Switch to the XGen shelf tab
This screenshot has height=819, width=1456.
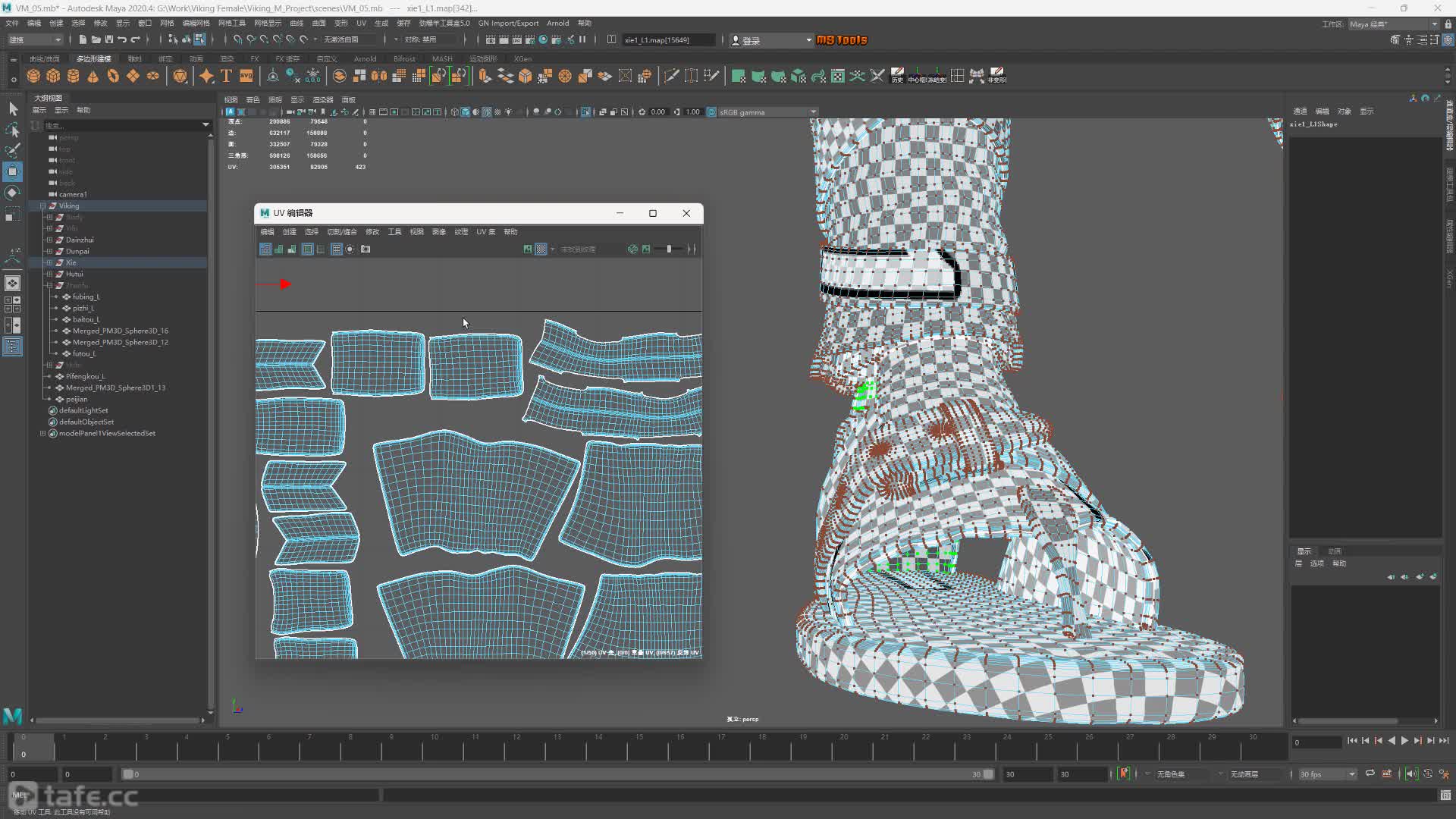[x=522, y=58]
